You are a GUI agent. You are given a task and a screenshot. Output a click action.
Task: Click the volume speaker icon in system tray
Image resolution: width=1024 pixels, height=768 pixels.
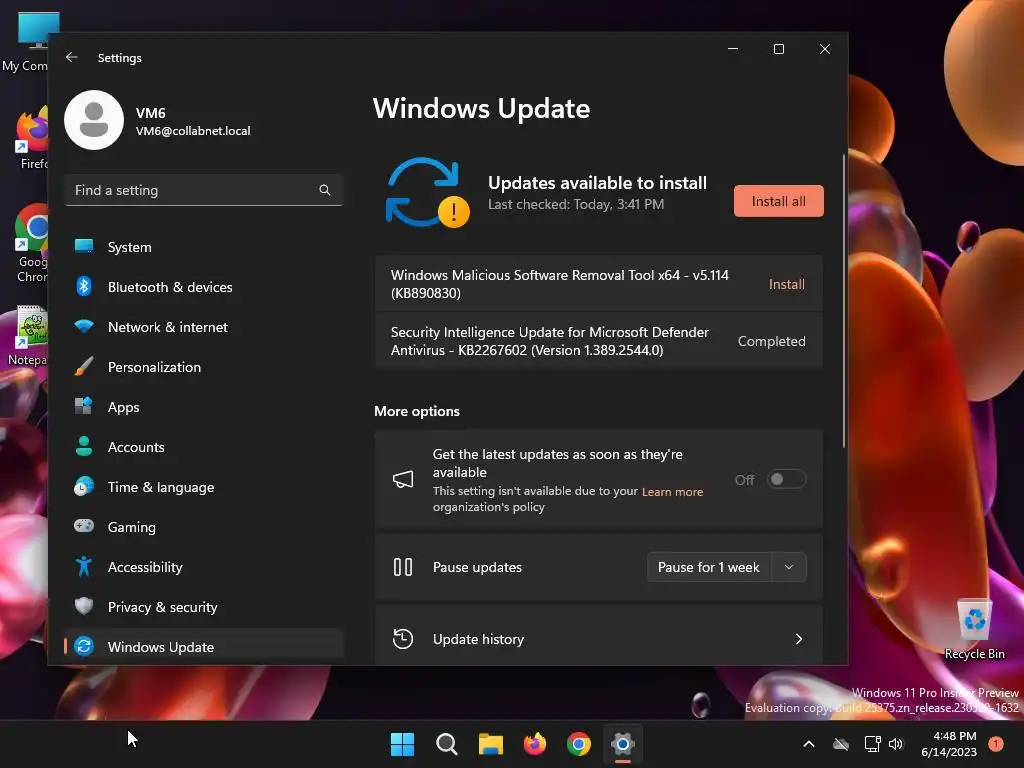(x=896, y=744)
